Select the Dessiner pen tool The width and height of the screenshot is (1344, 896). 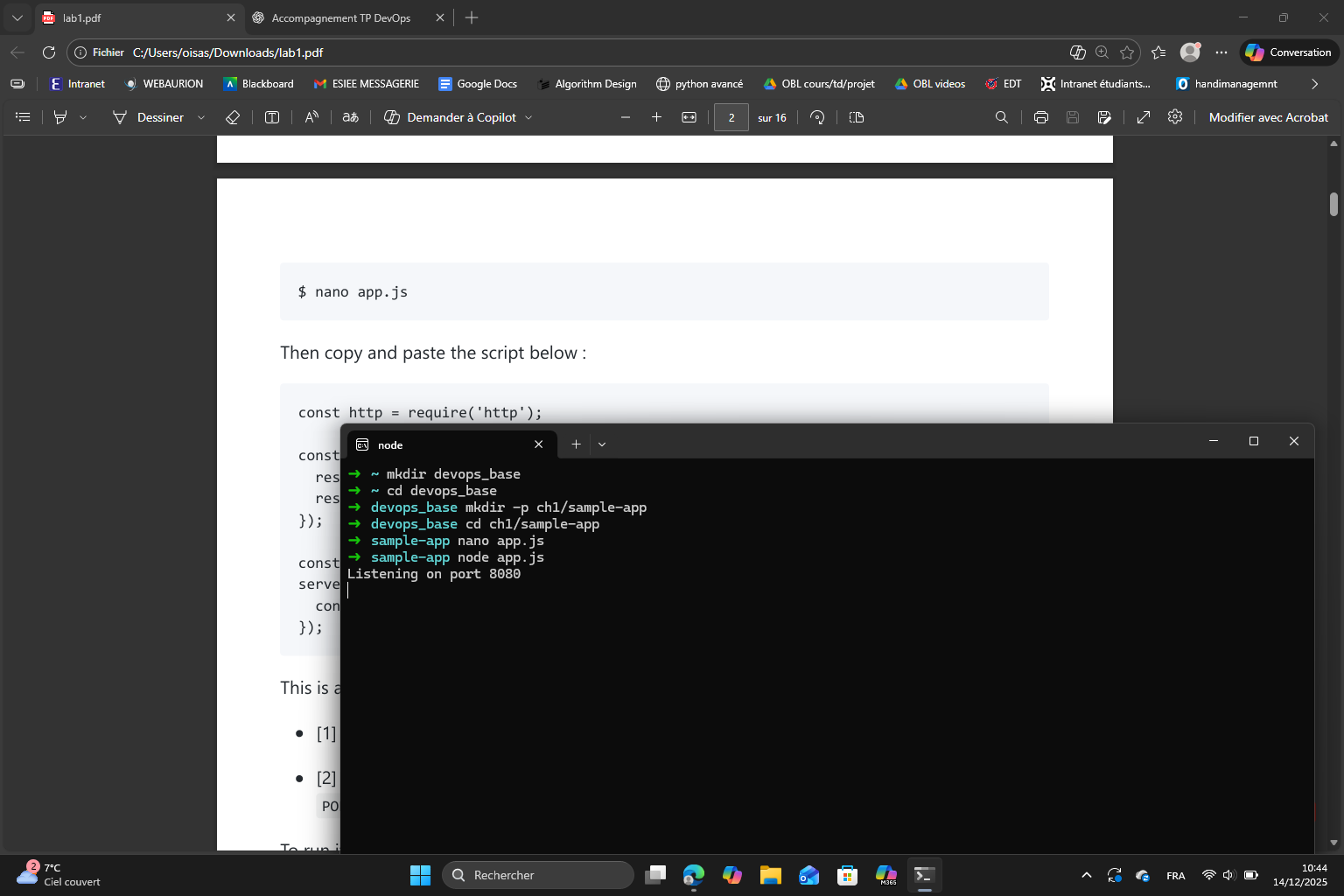click(x=120, y=116)
